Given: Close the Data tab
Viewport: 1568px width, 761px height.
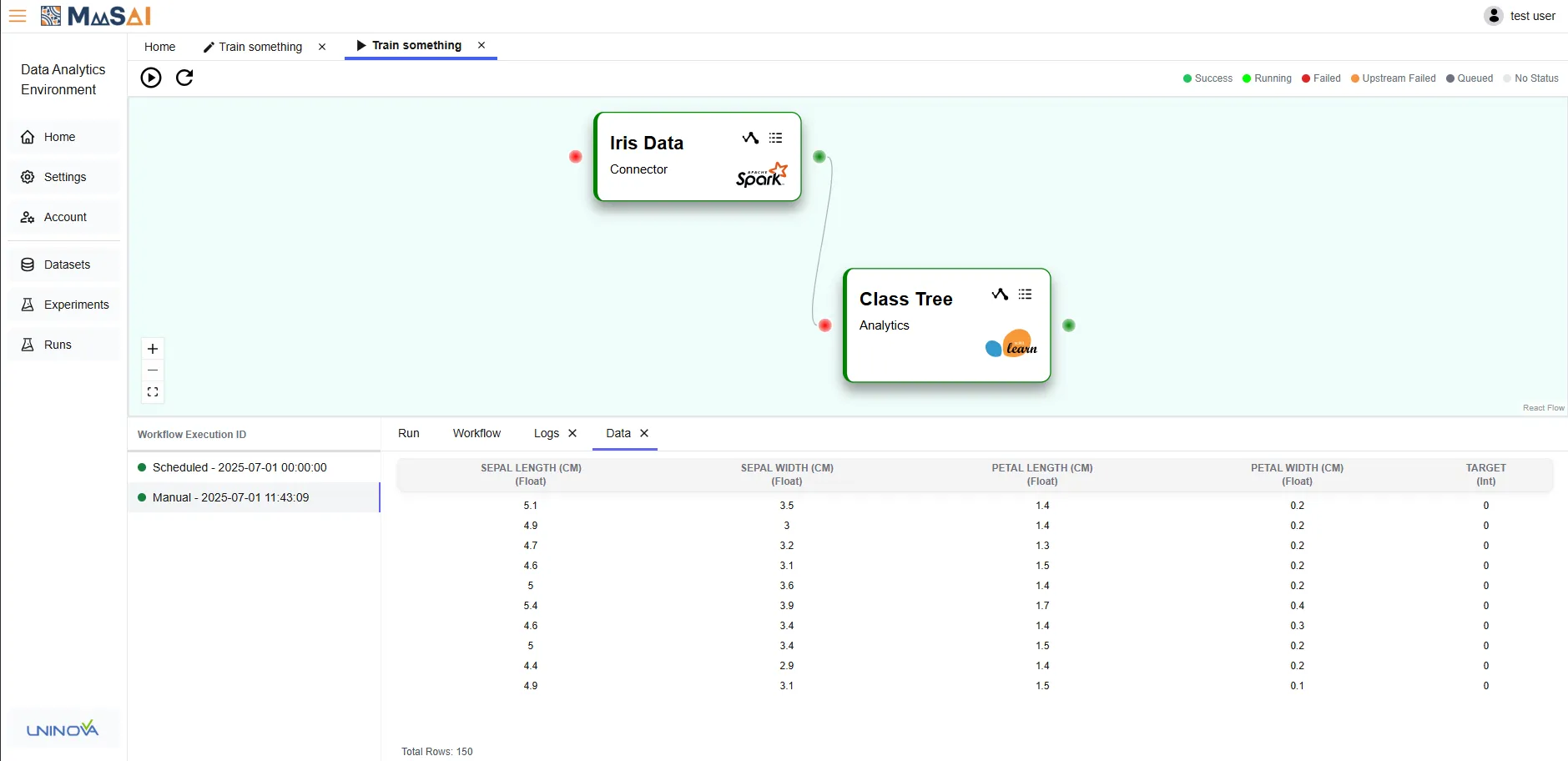Looking at the screenshot, I should pyautogui.click(x=644, y=433).
